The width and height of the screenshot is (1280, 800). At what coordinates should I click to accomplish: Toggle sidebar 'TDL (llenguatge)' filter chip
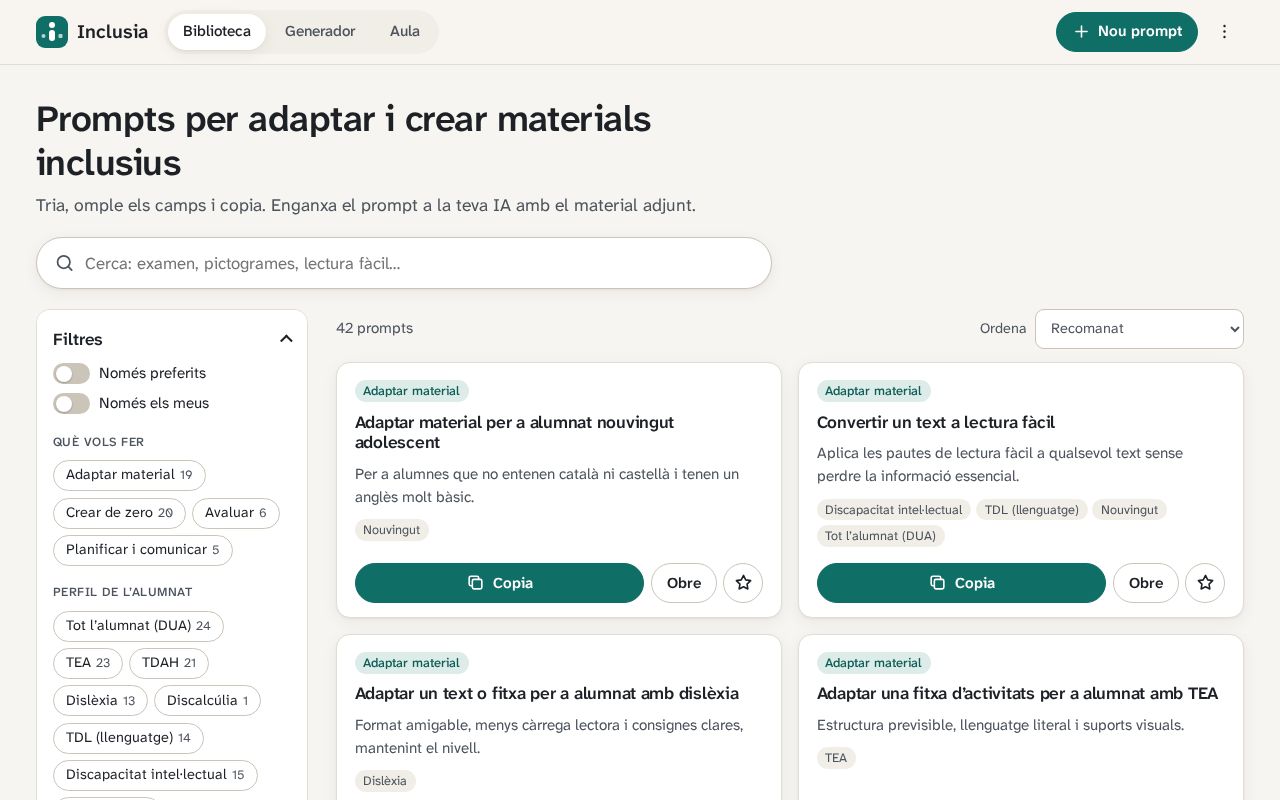click(x=128, y=738)
